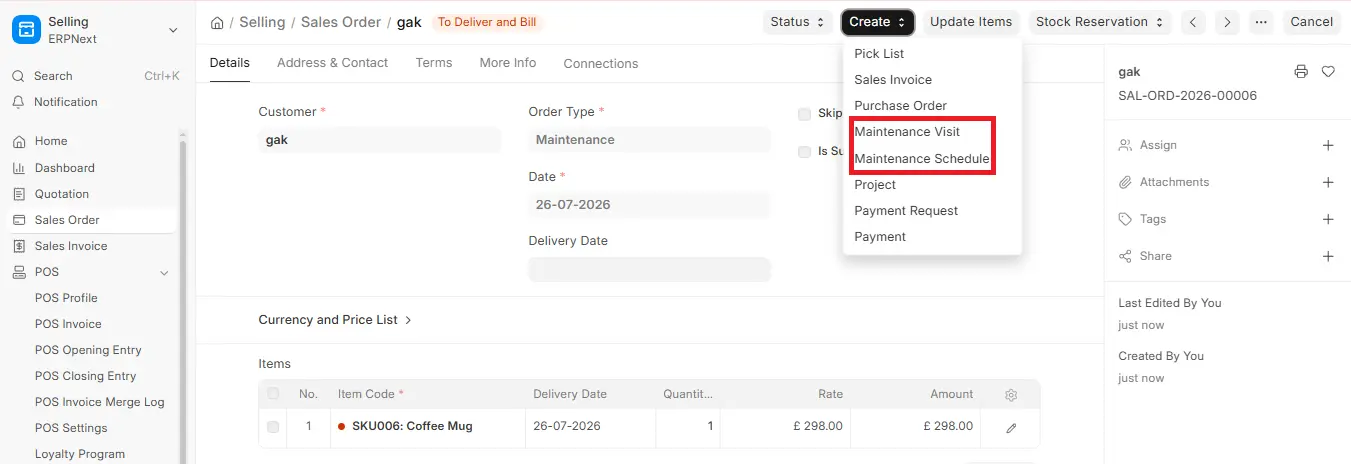Expand the Currency and Price List section
1351x464 pixels.
[x=335, y=320]
